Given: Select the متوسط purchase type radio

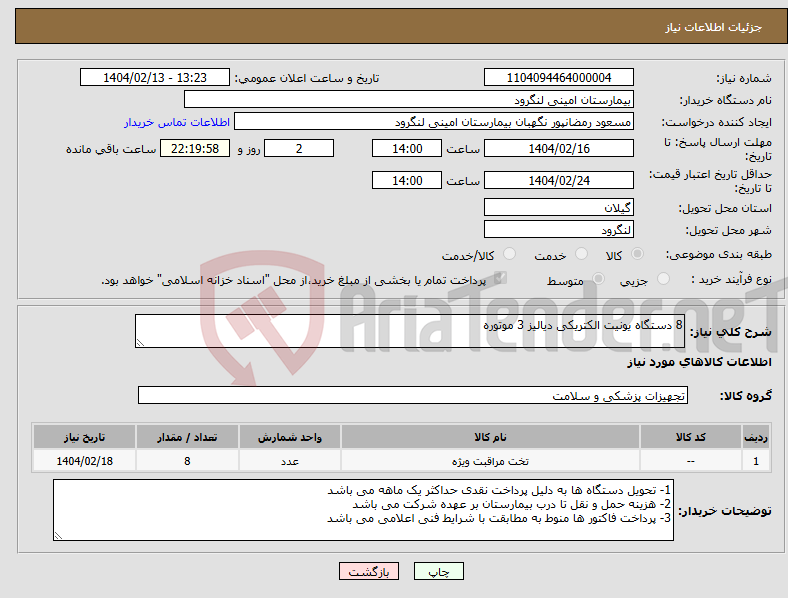Looking at the screenshot, I should click(598, 278).
